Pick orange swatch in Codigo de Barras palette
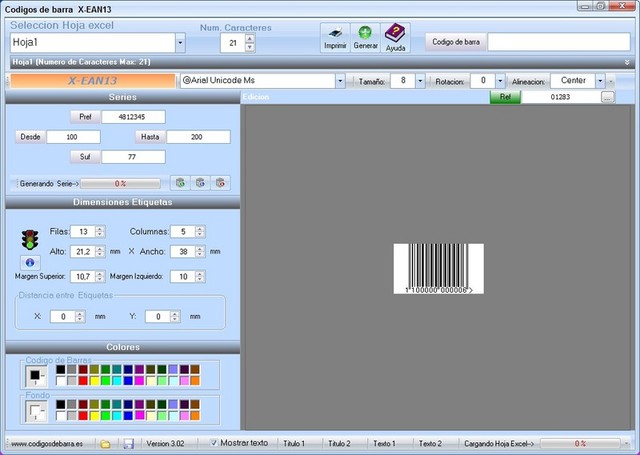The width and height of the screenshot is (640, 455). click(x=195, y=381)
